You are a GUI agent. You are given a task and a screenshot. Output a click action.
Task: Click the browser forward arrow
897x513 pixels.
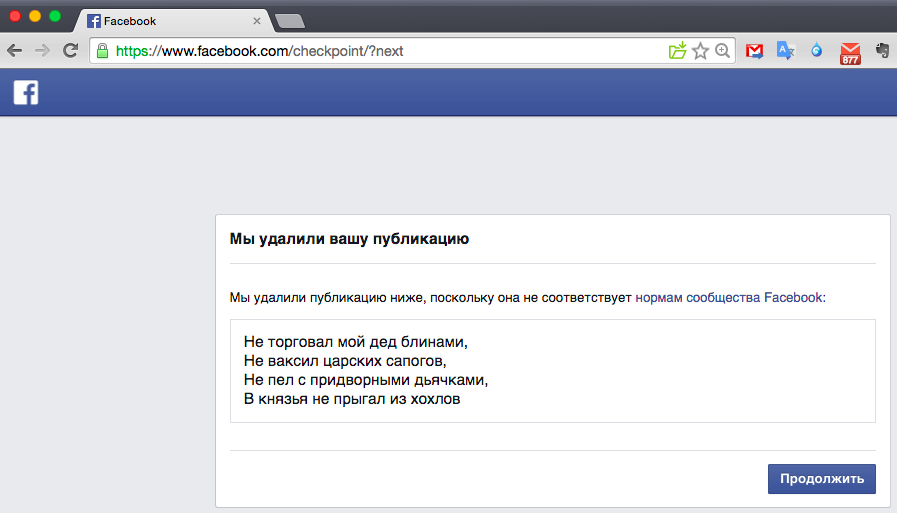42,50
